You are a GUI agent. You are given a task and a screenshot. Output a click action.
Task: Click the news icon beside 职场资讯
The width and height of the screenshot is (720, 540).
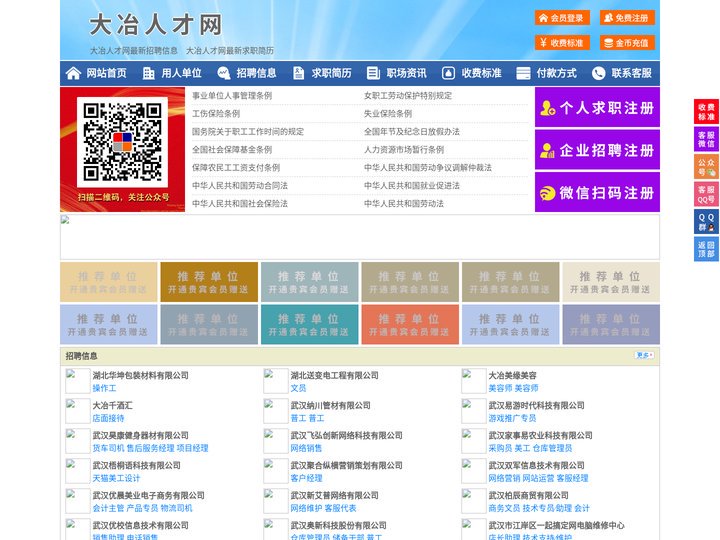pos(373,73)
